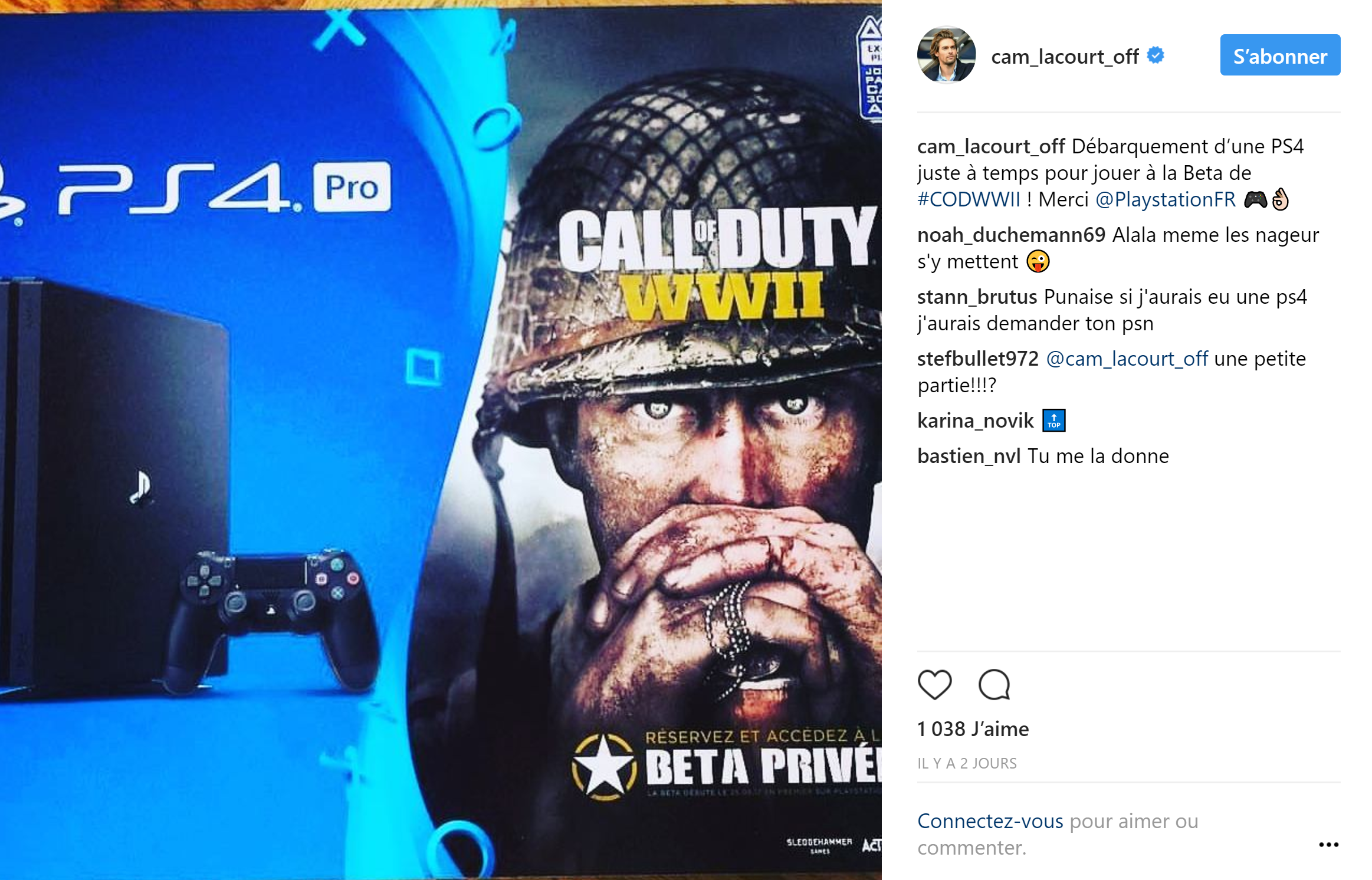This screenshot has width=1372, height=880.
Task: Click the IL Y A 2 JOURS timestamp
Action: pyautogui.click(x=967, y=763)
